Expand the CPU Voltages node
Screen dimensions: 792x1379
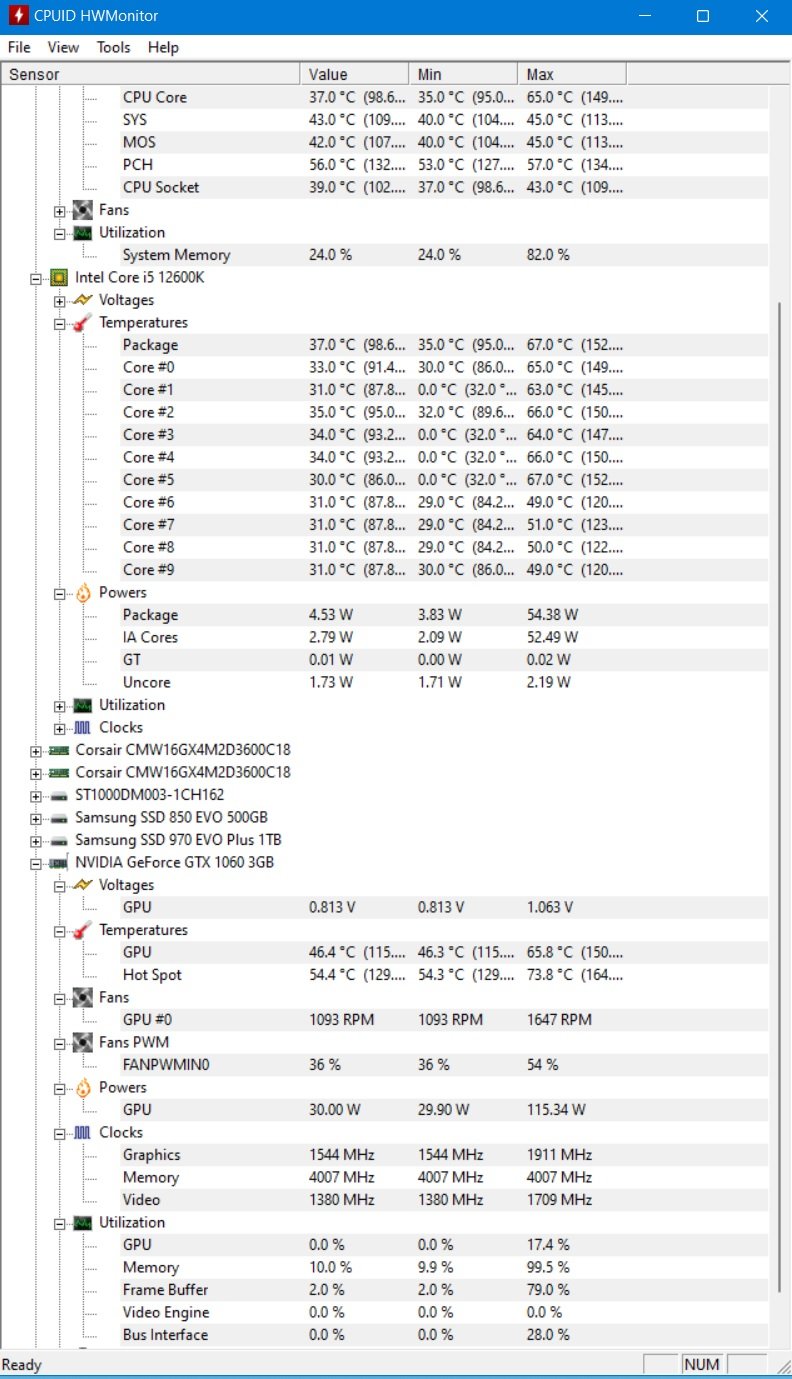tap(60, 300)
